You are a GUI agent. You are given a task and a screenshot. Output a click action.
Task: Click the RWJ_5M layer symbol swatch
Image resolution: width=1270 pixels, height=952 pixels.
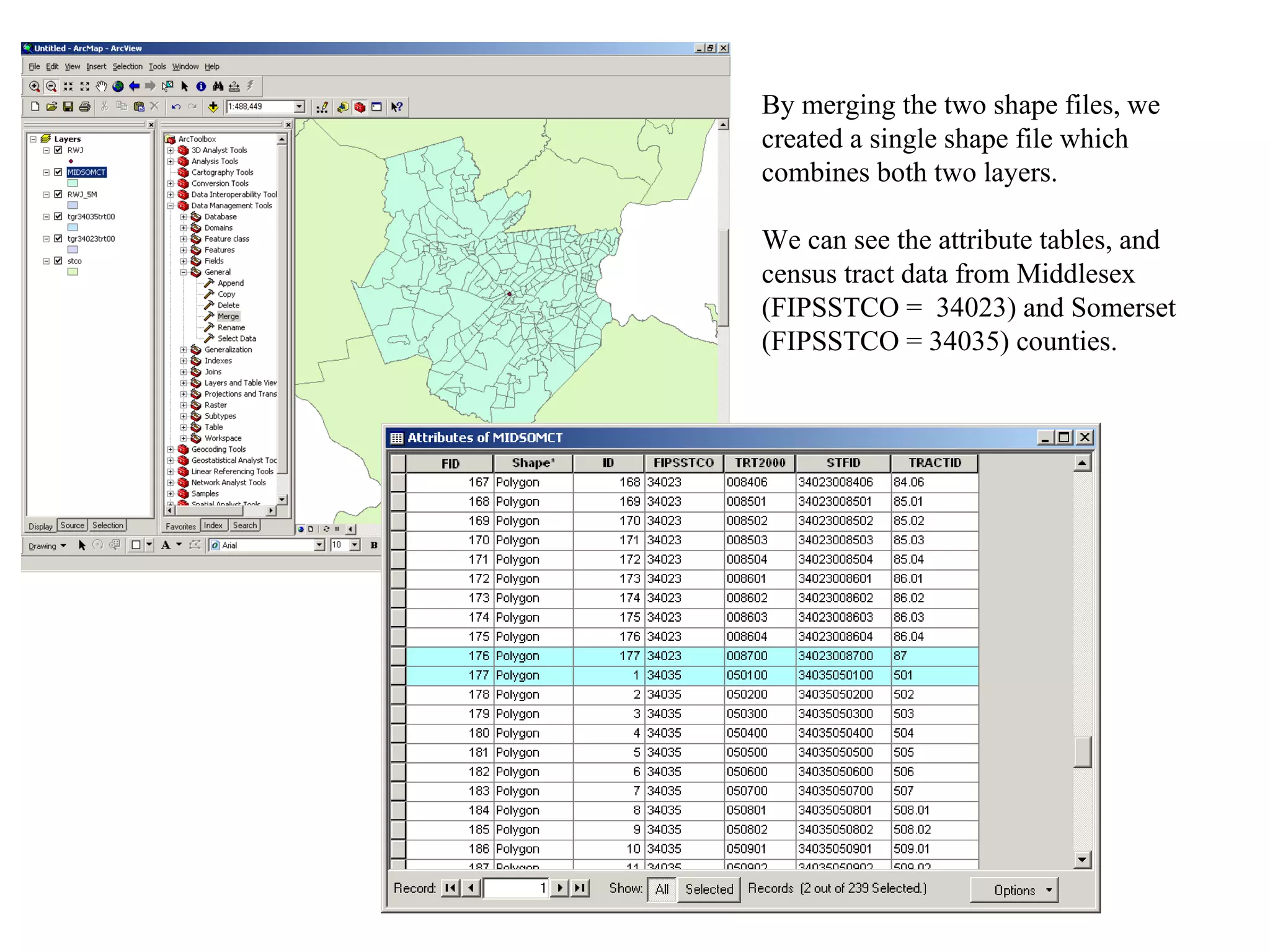click(73, 205)
